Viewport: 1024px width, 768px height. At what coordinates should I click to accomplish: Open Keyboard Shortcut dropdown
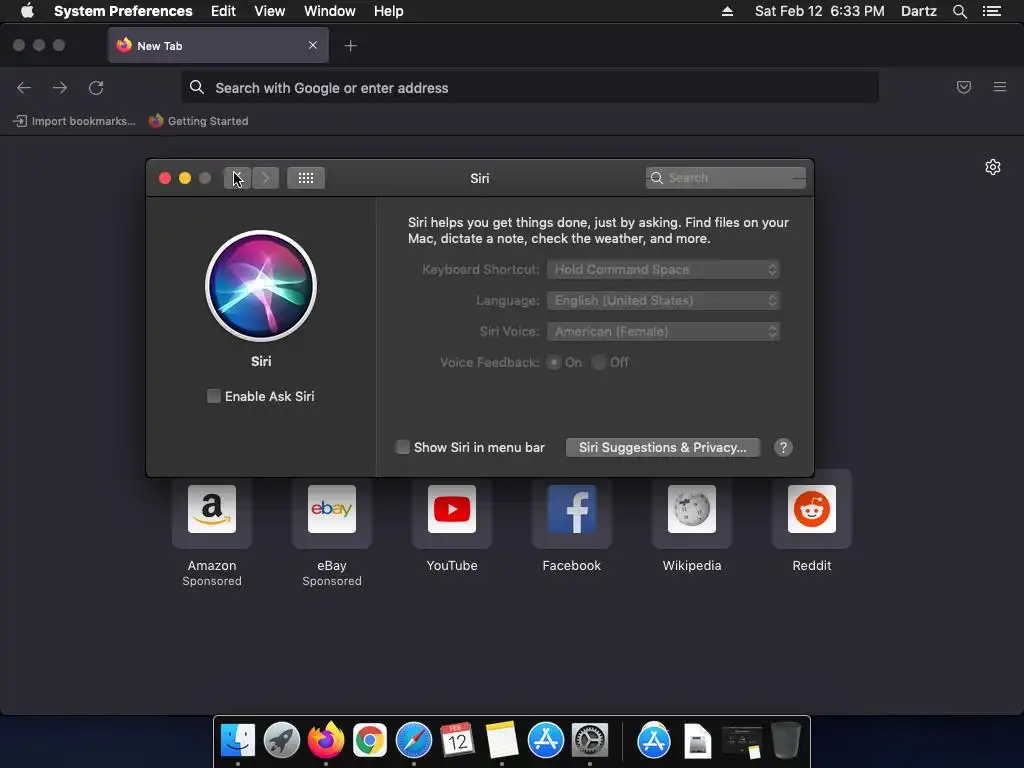(664, 269)
